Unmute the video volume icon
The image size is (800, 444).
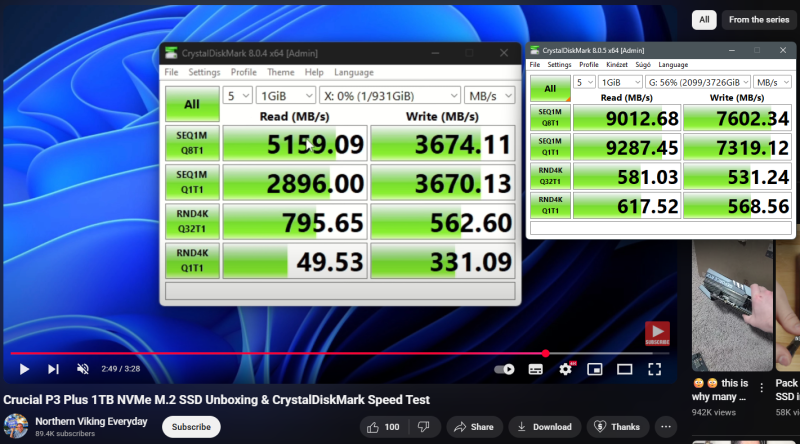click(x=83, y=369)
